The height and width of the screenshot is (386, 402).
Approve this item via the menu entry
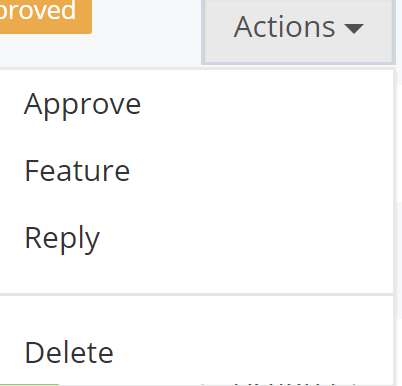197,104
